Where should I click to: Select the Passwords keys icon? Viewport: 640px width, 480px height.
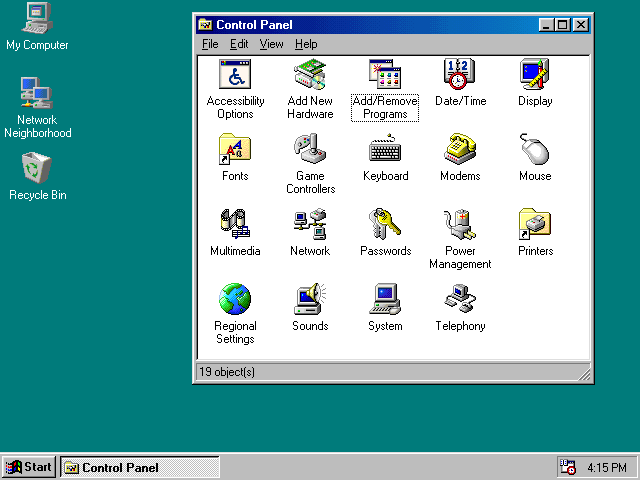coord(385,224)
